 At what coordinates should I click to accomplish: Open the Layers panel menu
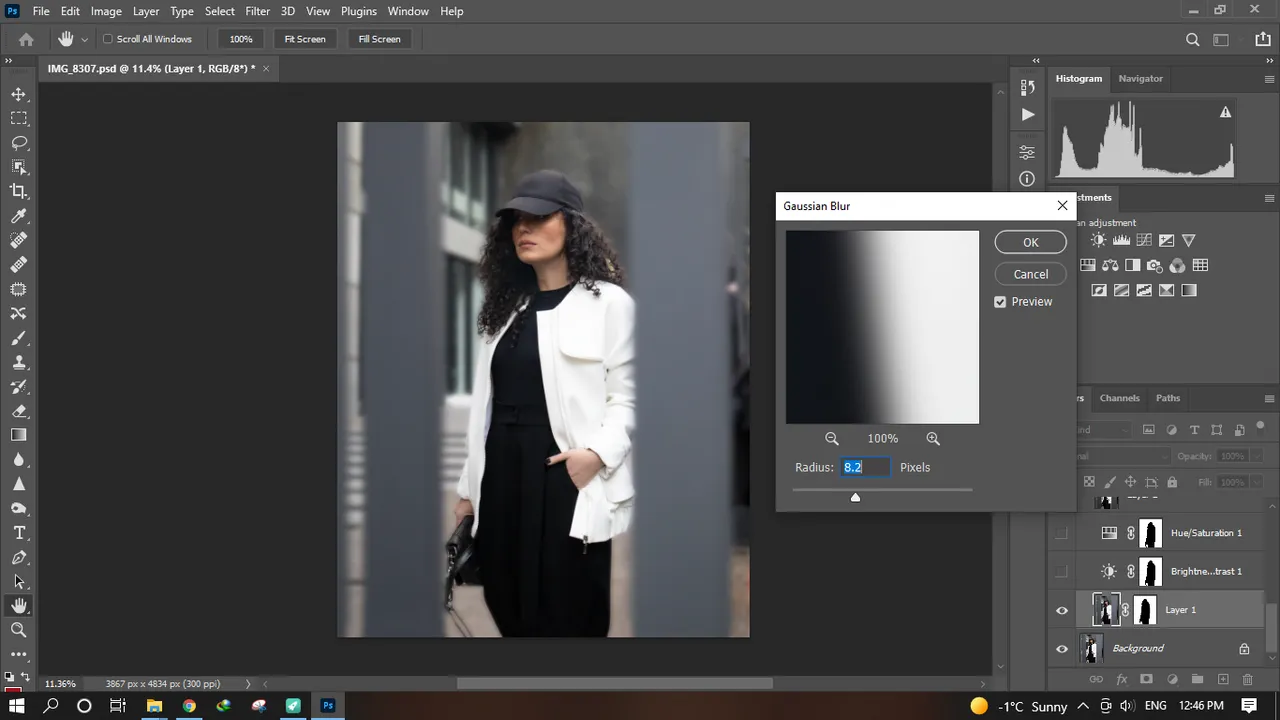1270,398
